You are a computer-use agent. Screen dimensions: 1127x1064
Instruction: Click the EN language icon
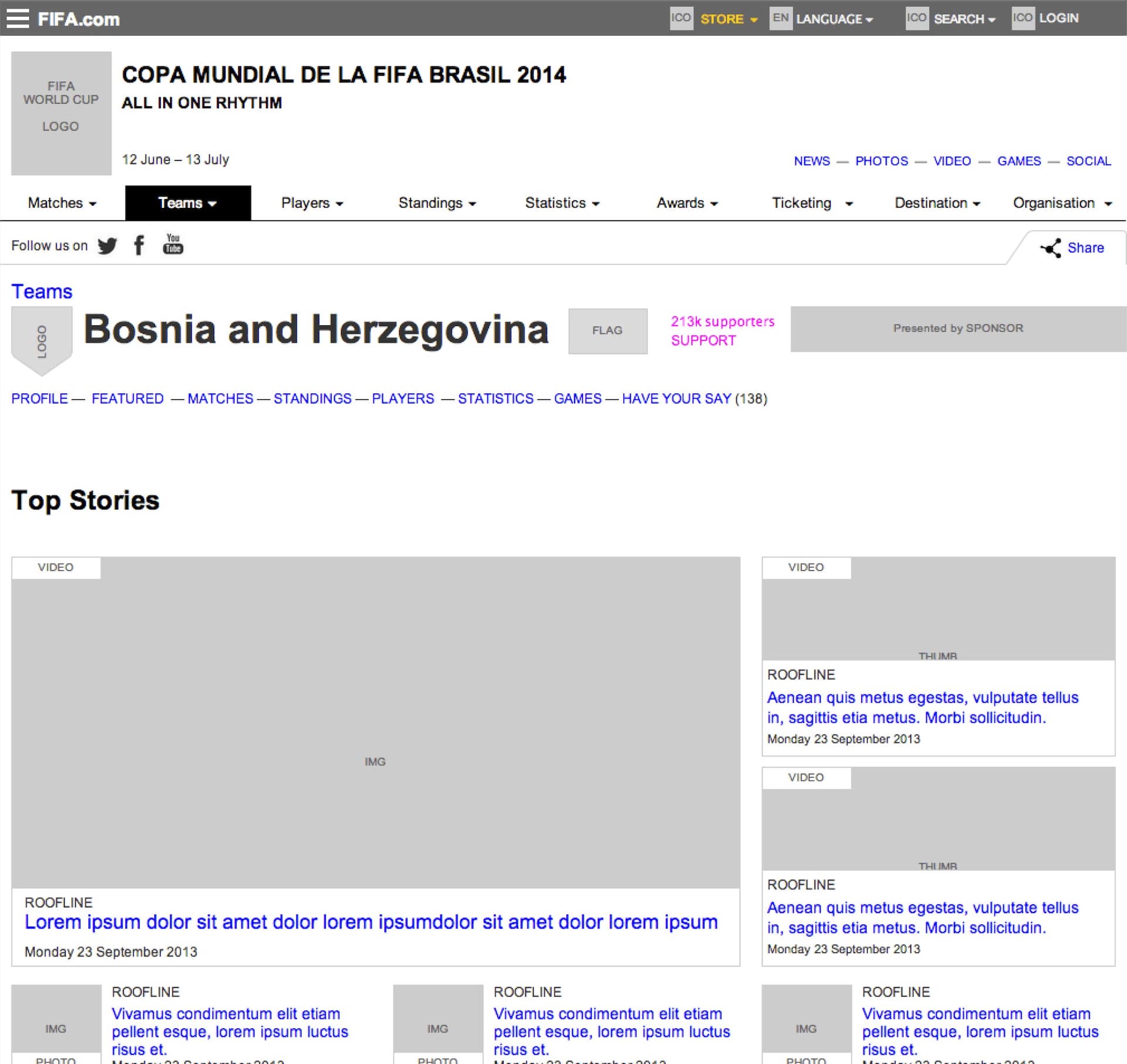coord(781,18)
